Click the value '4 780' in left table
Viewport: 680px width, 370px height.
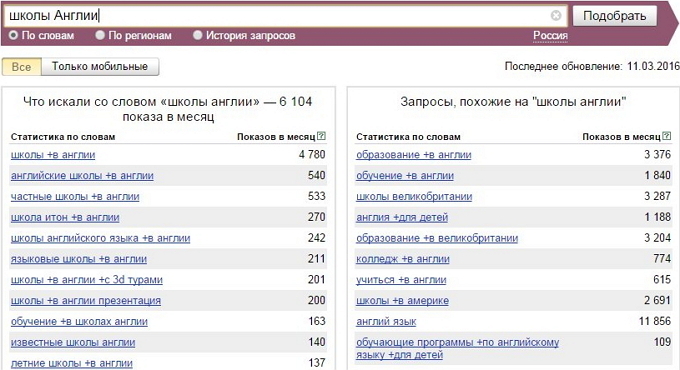pyautogui.click(x=312, y=154)
